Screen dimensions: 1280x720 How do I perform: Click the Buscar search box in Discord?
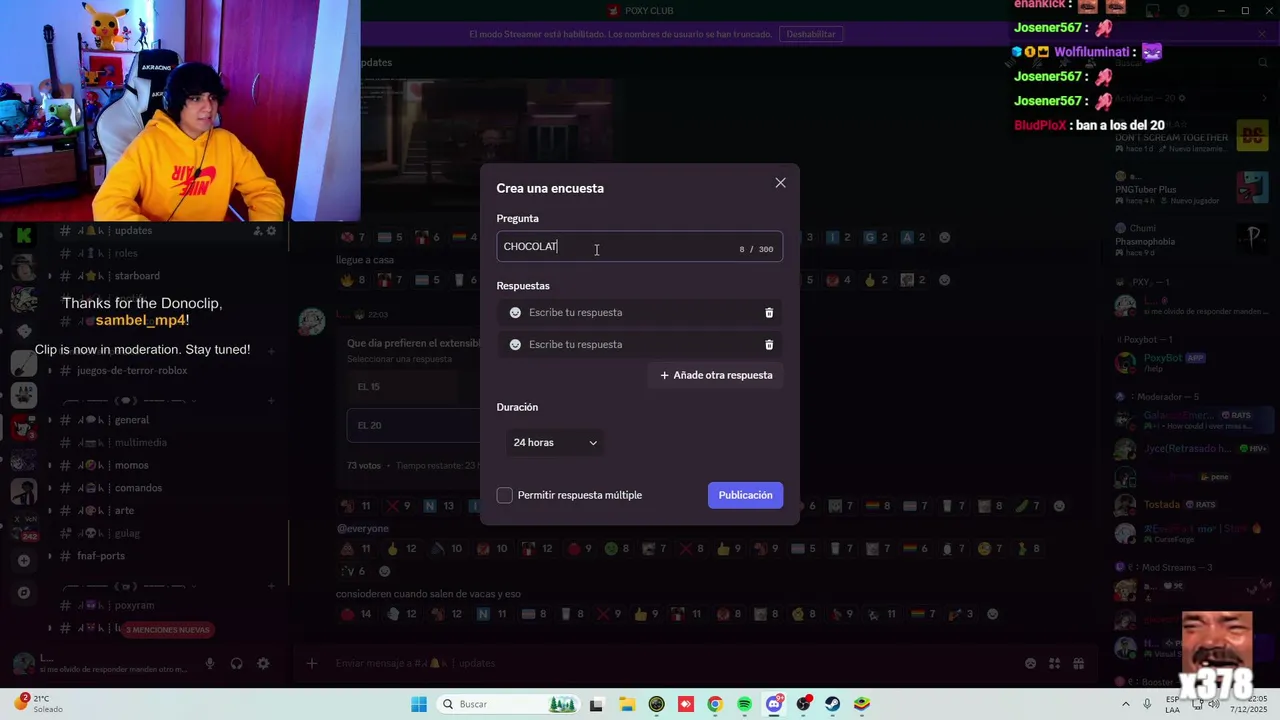coord(1190,62)
